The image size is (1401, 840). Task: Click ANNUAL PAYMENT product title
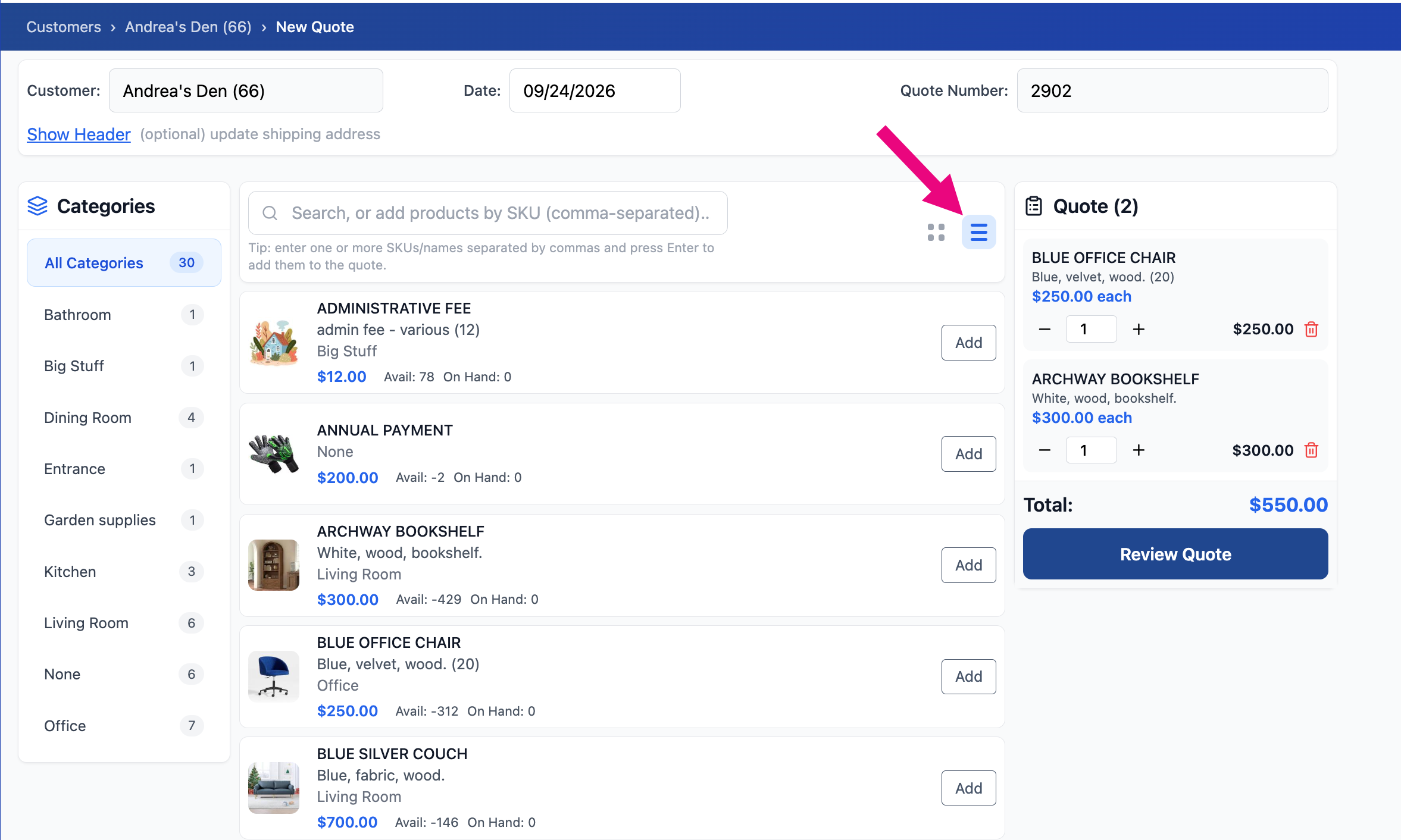tap(385, 430)
